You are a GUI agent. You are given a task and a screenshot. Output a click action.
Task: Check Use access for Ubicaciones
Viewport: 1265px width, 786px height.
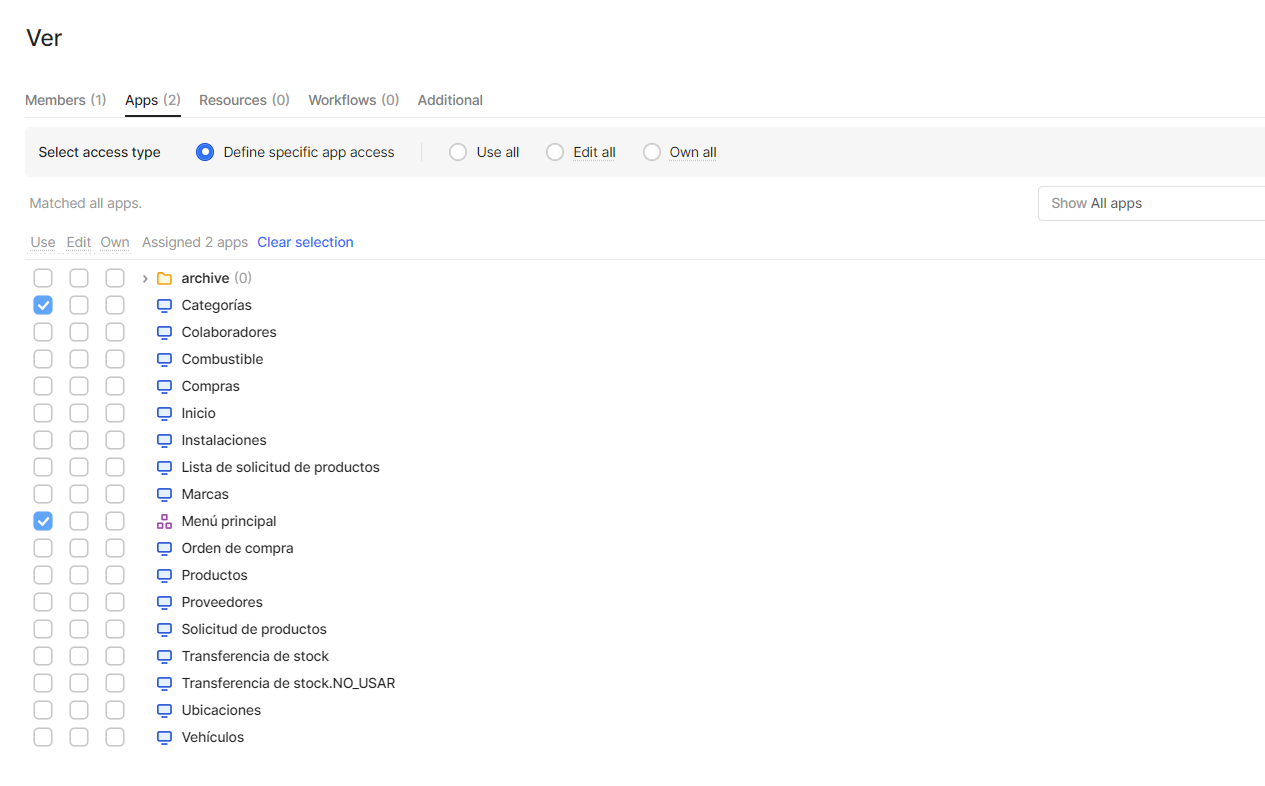pyautogui.click(x=43, y=710)
